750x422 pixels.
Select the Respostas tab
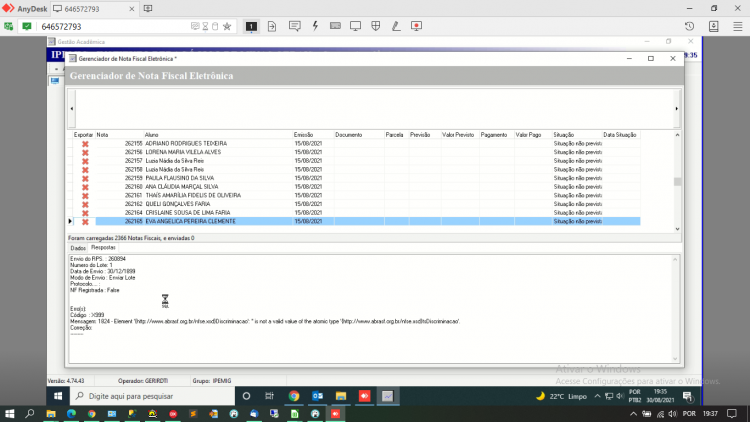(x=103, y=248)
